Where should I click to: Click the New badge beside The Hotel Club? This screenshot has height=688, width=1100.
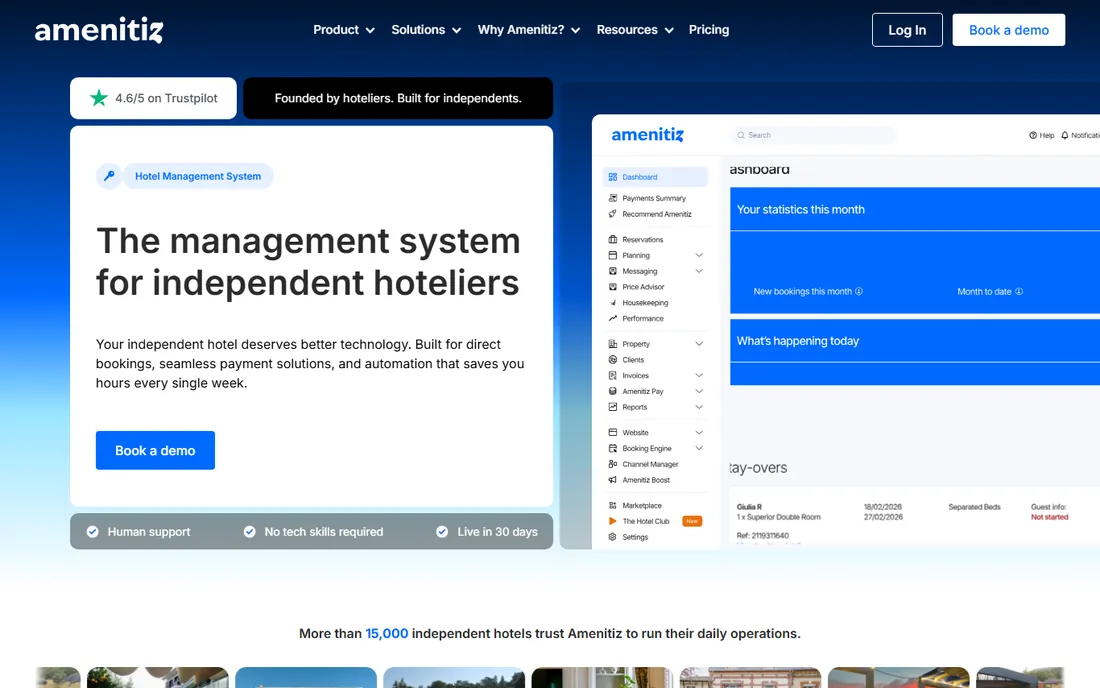pyautogui.click(x=692, y=521)
